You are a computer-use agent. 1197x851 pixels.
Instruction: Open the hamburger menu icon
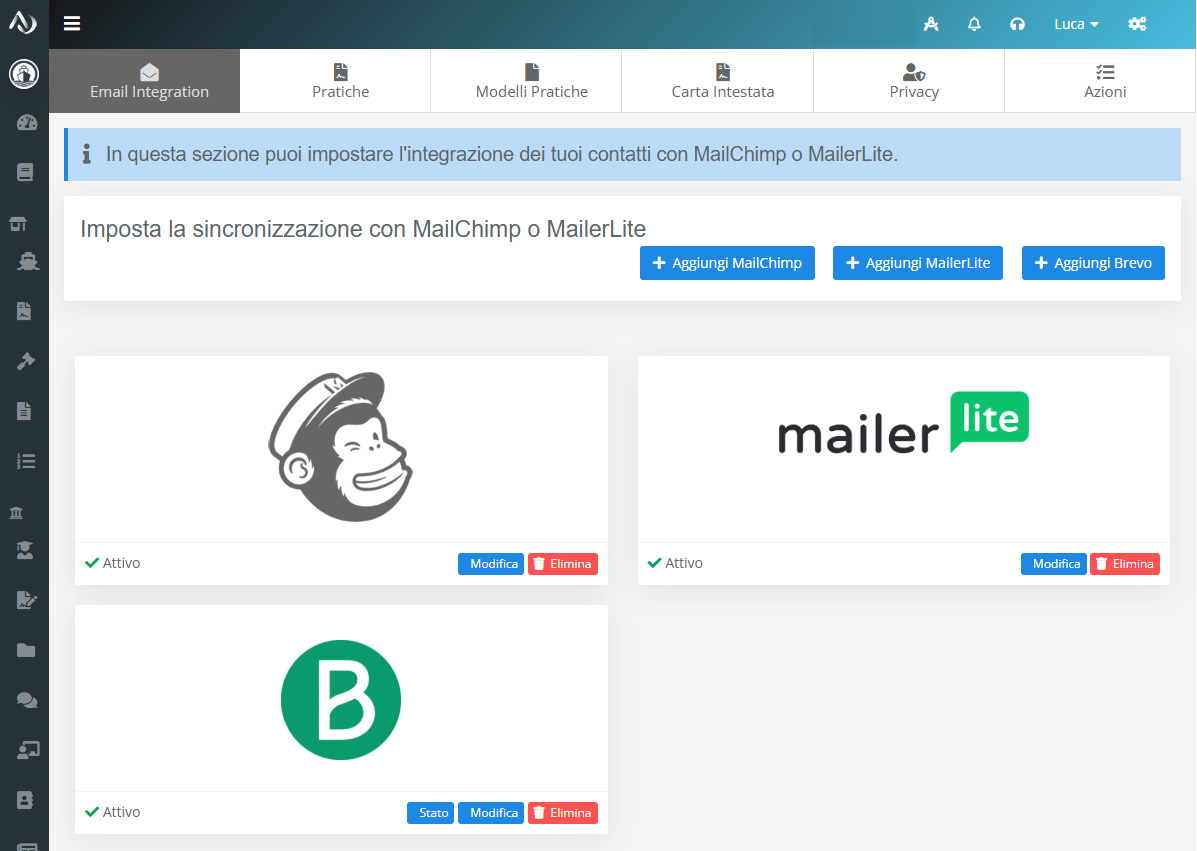click(x=72, y=24)
